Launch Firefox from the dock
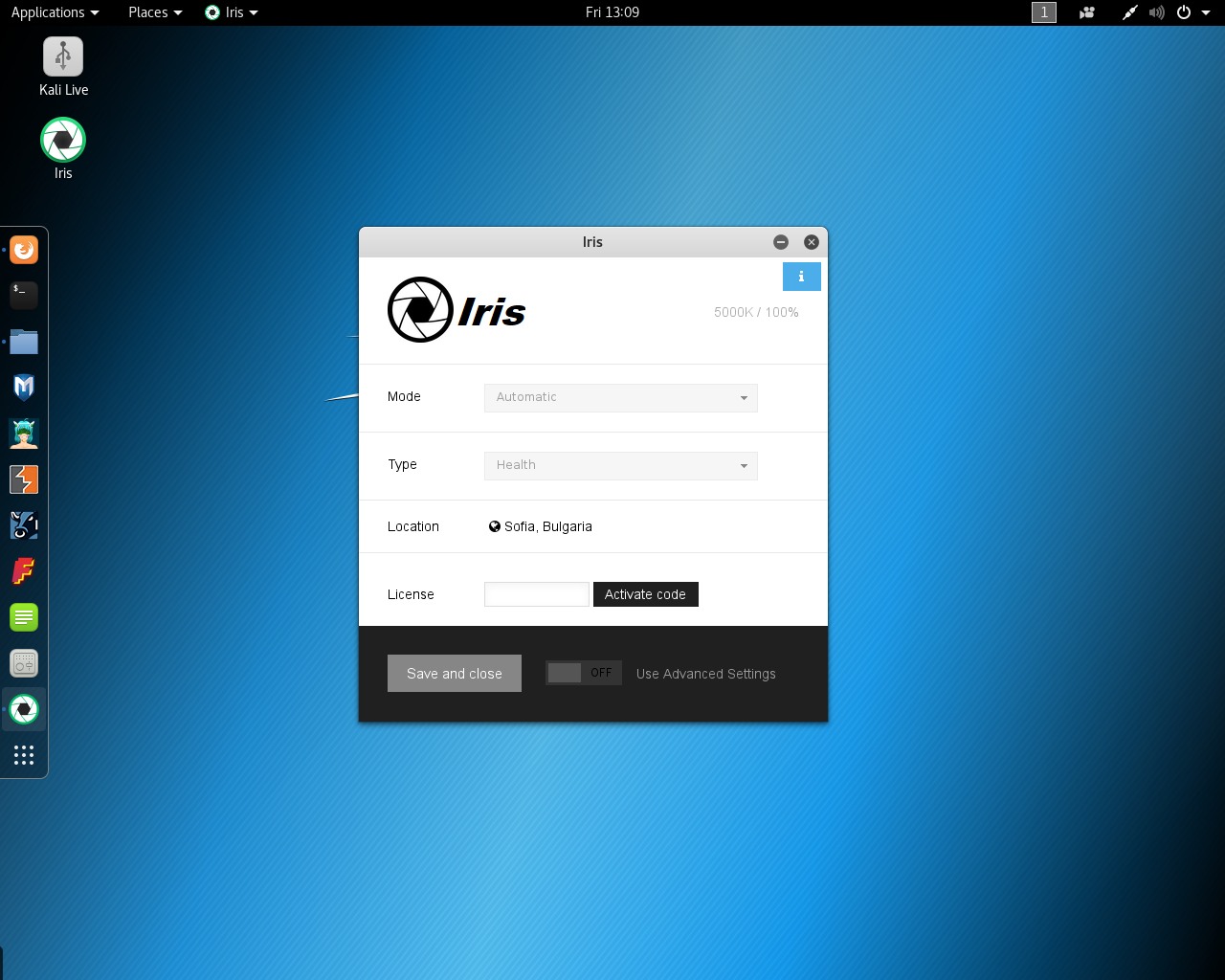Image resolution: width=1225 pixels, height=980 pixels. pos(24,250)
